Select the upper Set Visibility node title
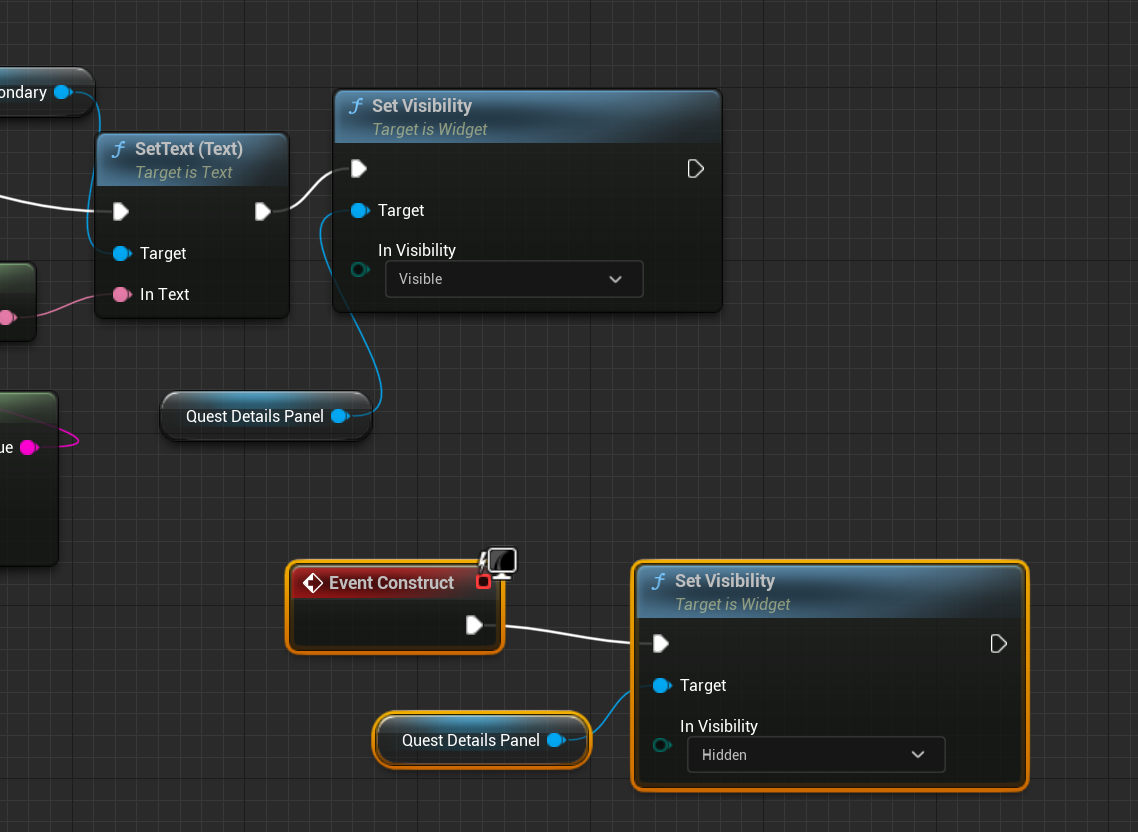The image size is (1138, 832). (x=422, y=106)
